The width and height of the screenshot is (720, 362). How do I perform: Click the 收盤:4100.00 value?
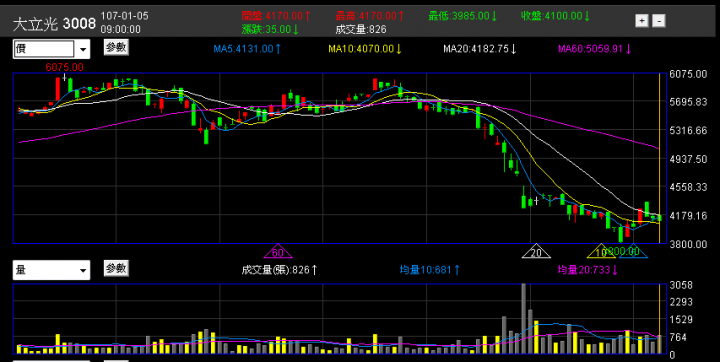555,16
